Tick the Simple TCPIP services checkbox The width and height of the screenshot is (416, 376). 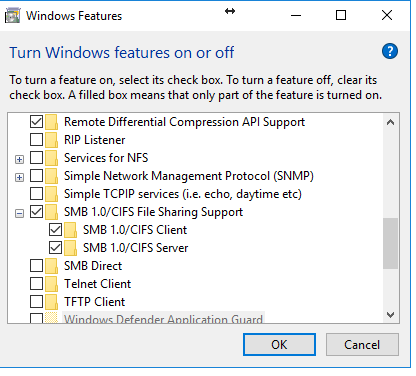pyautogui.click(x=36, y=194)
